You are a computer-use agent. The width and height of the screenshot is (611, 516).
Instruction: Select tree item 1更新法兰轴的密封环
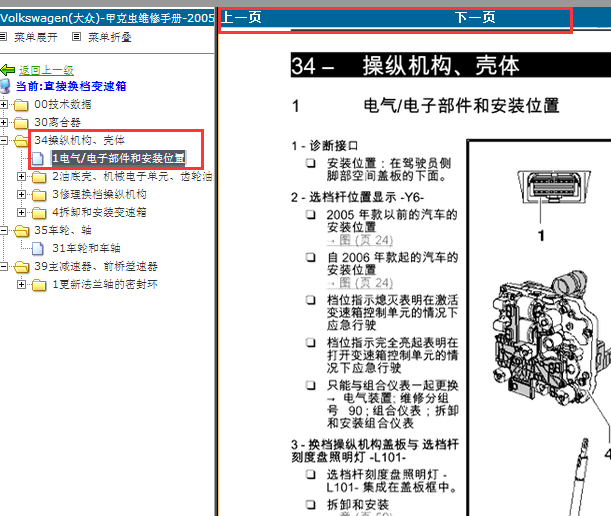tap(105, 285)
